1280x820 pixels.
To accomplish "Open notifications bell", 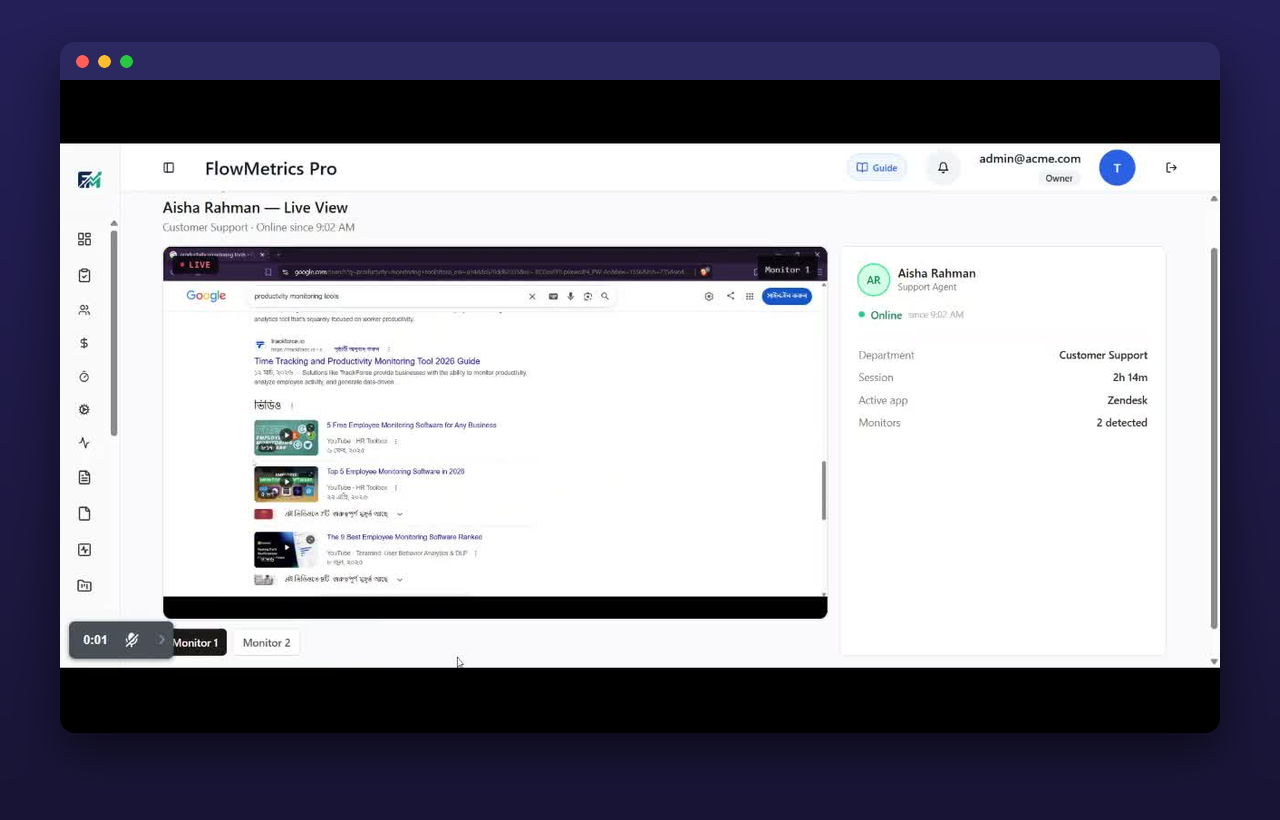I will [943, 168].
